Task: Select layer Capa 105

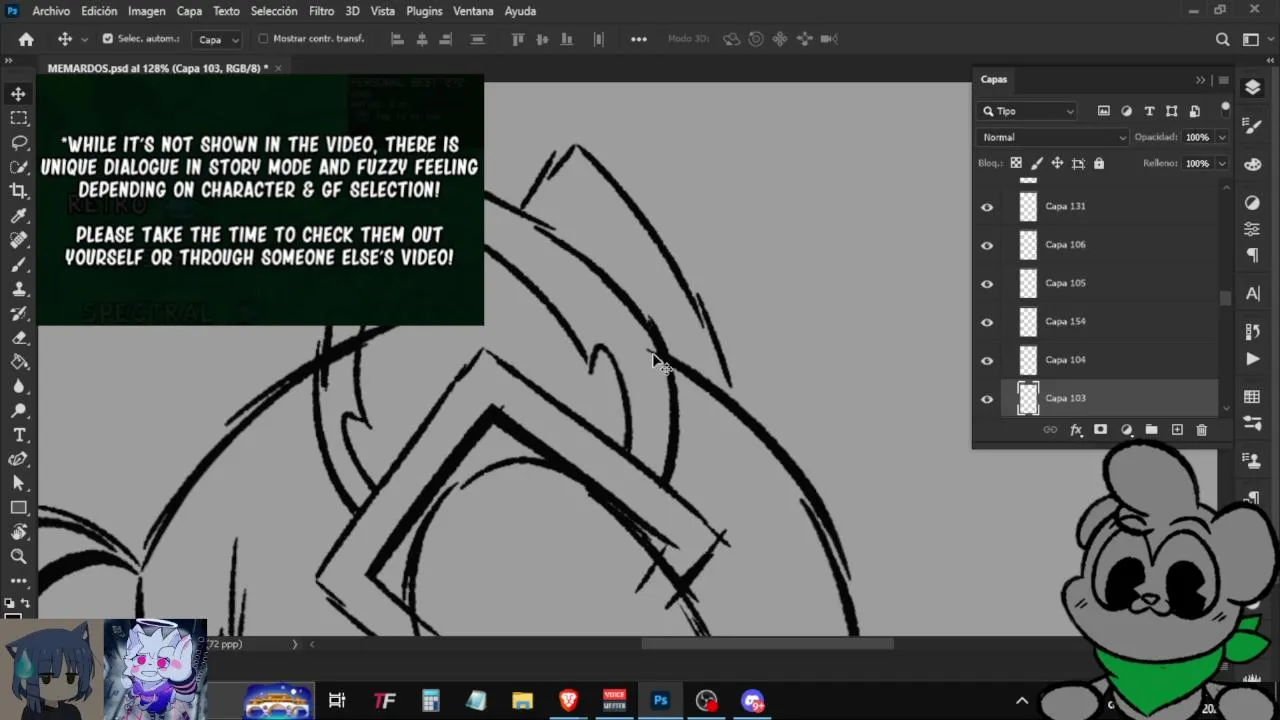Action: (x=1110, y=283)
